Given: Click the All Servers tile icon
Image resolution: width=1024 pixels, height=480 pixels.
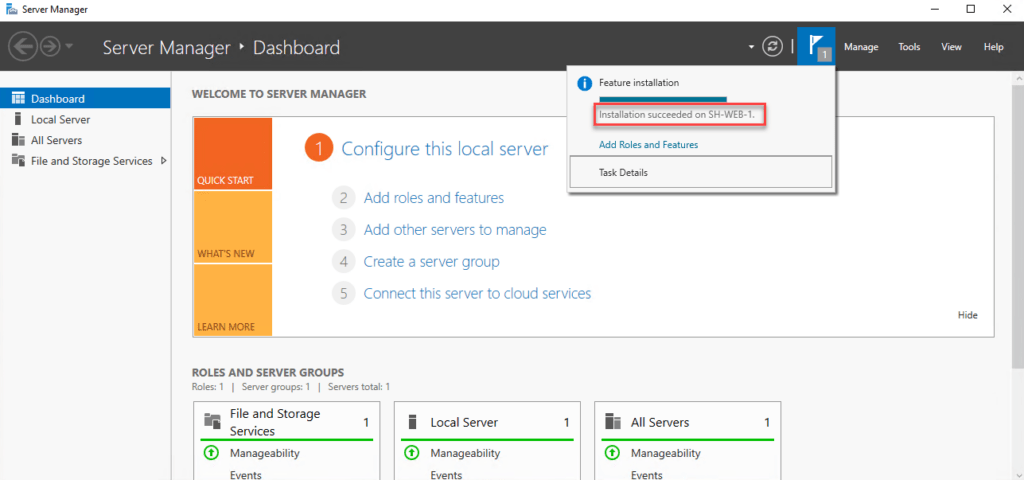Looking at the screenshot, I should (x=613, y=421).
